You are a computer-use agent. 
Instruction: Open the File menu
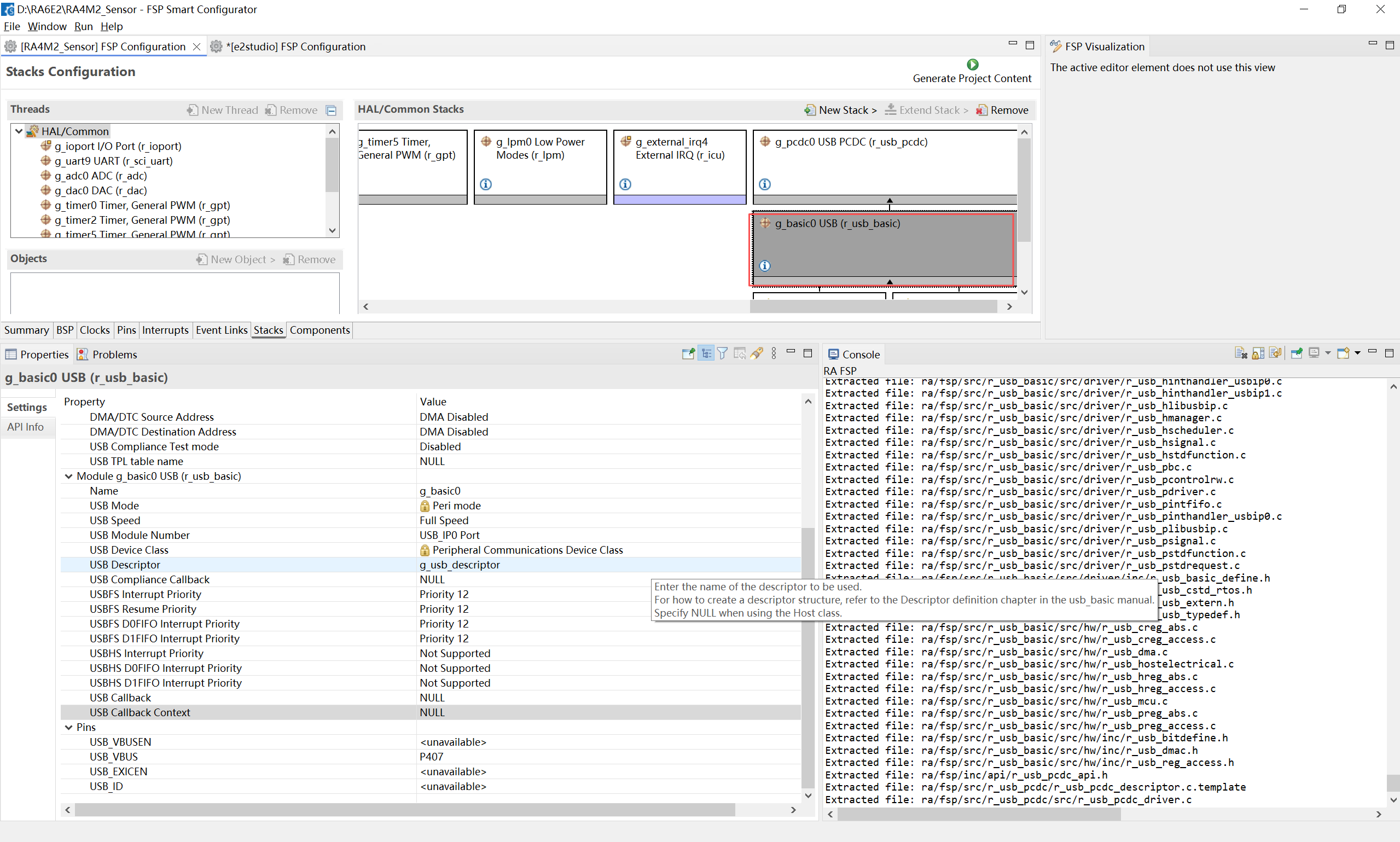tap(12, 26)
